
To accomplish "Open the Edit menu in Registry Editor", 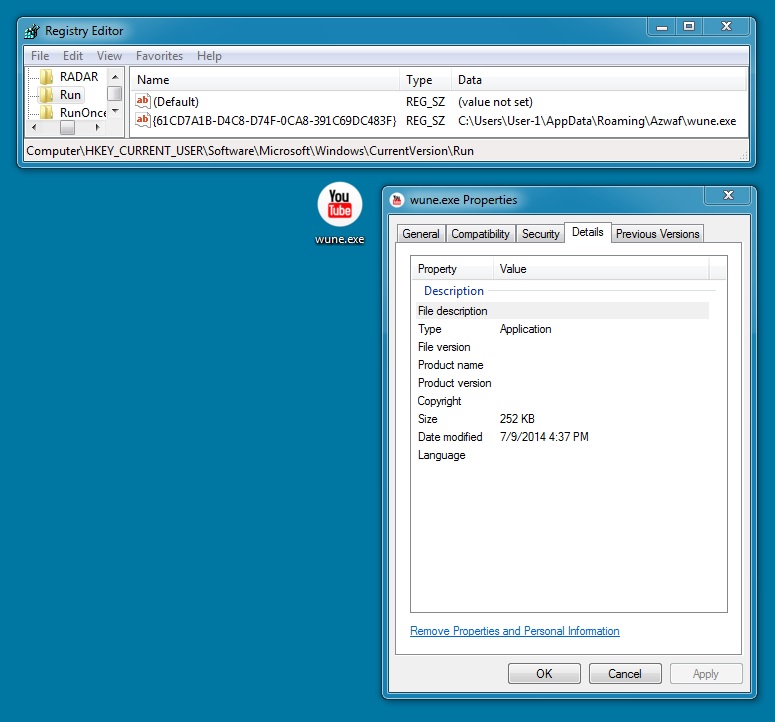I will [x=73, y=56].
